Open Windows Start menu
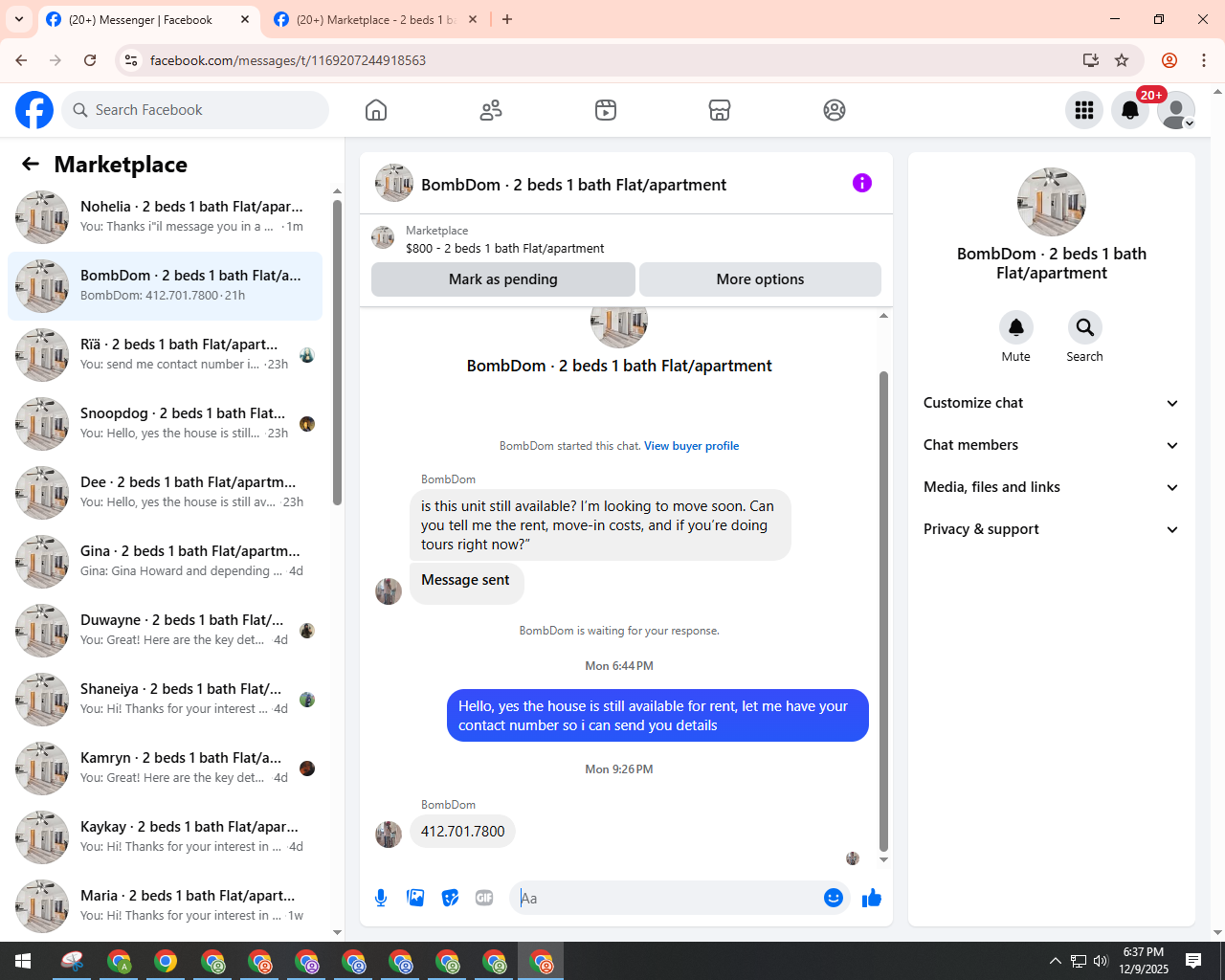 (23, 961)
